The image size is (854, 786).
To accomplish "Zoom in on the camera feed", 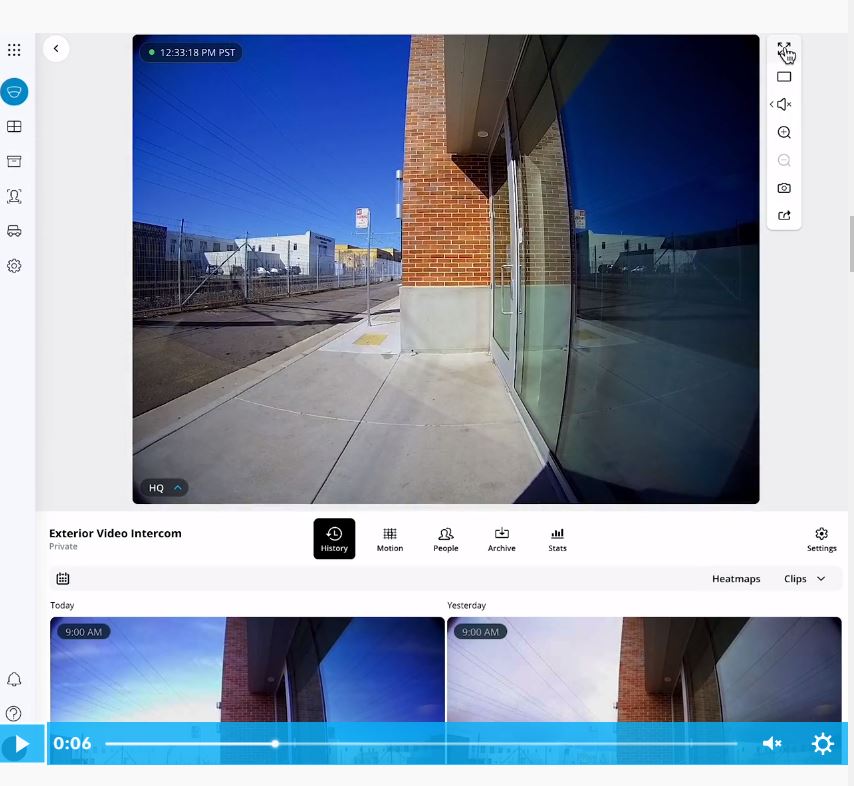I will tap(784, 132).
